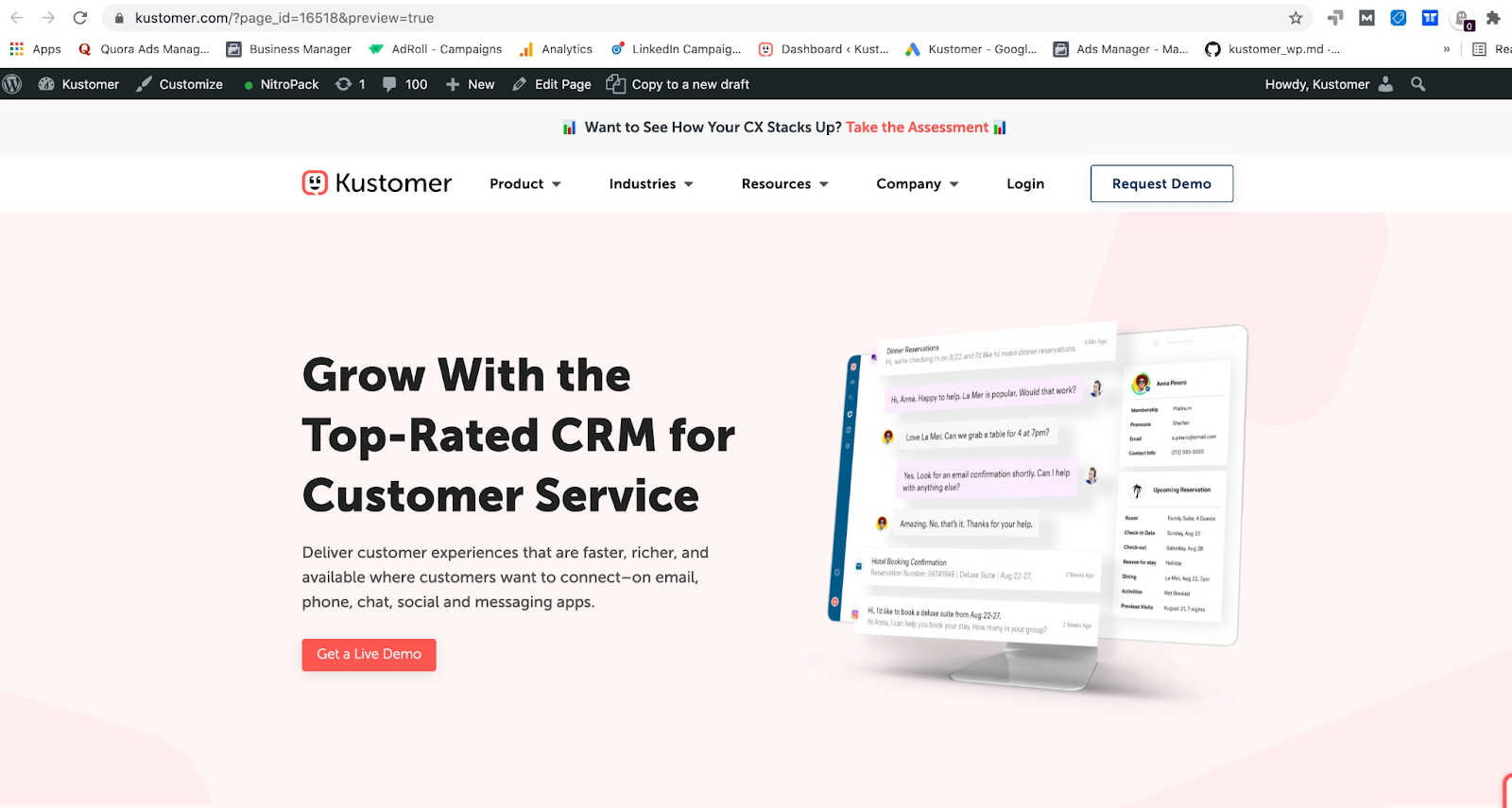Open the Business Manager bookmark
Viewport: 1512px width, 808px height.
coord(289,49)
